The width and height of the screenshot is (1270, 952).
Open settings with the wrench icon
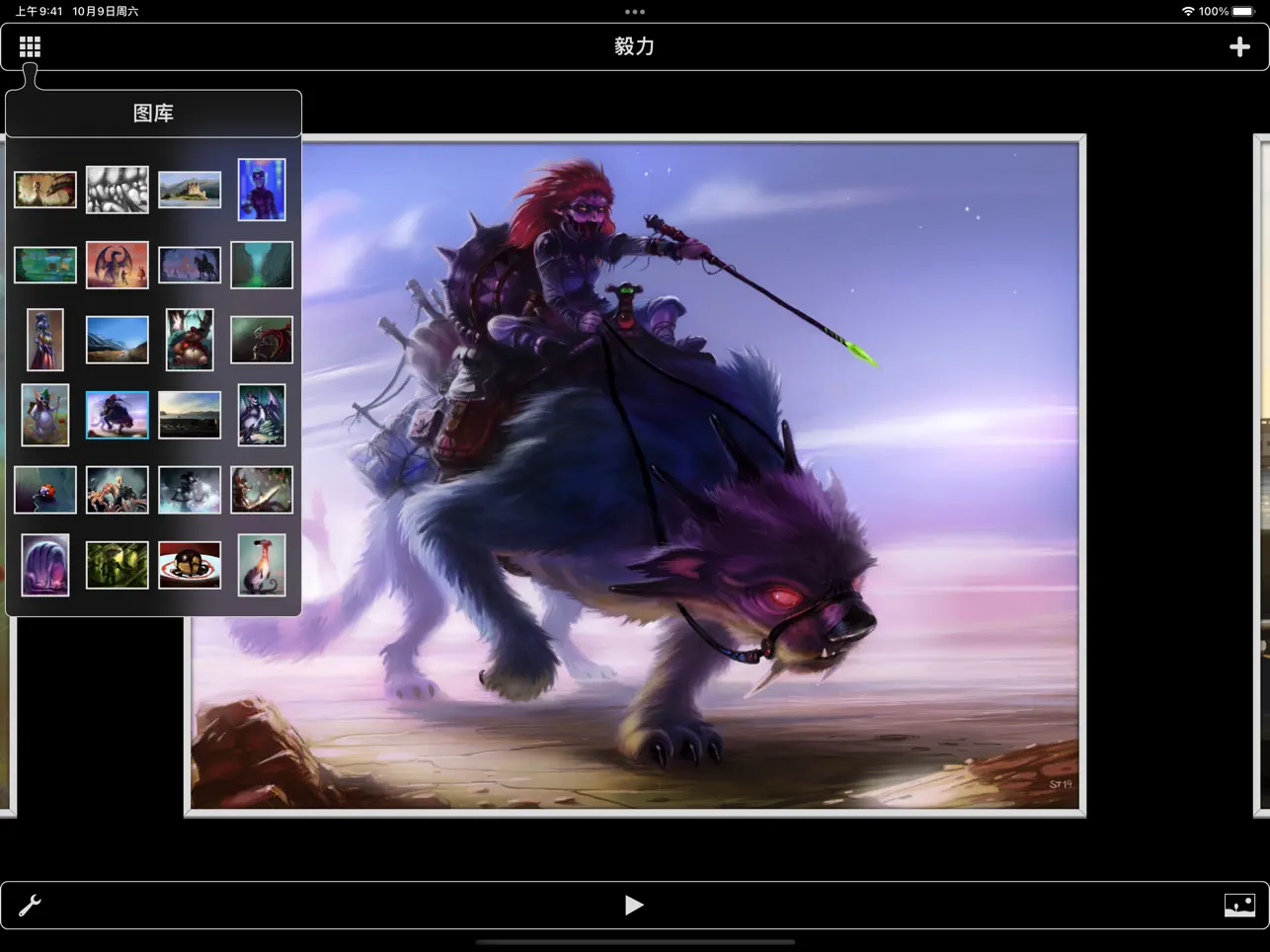tap(30, 905)
